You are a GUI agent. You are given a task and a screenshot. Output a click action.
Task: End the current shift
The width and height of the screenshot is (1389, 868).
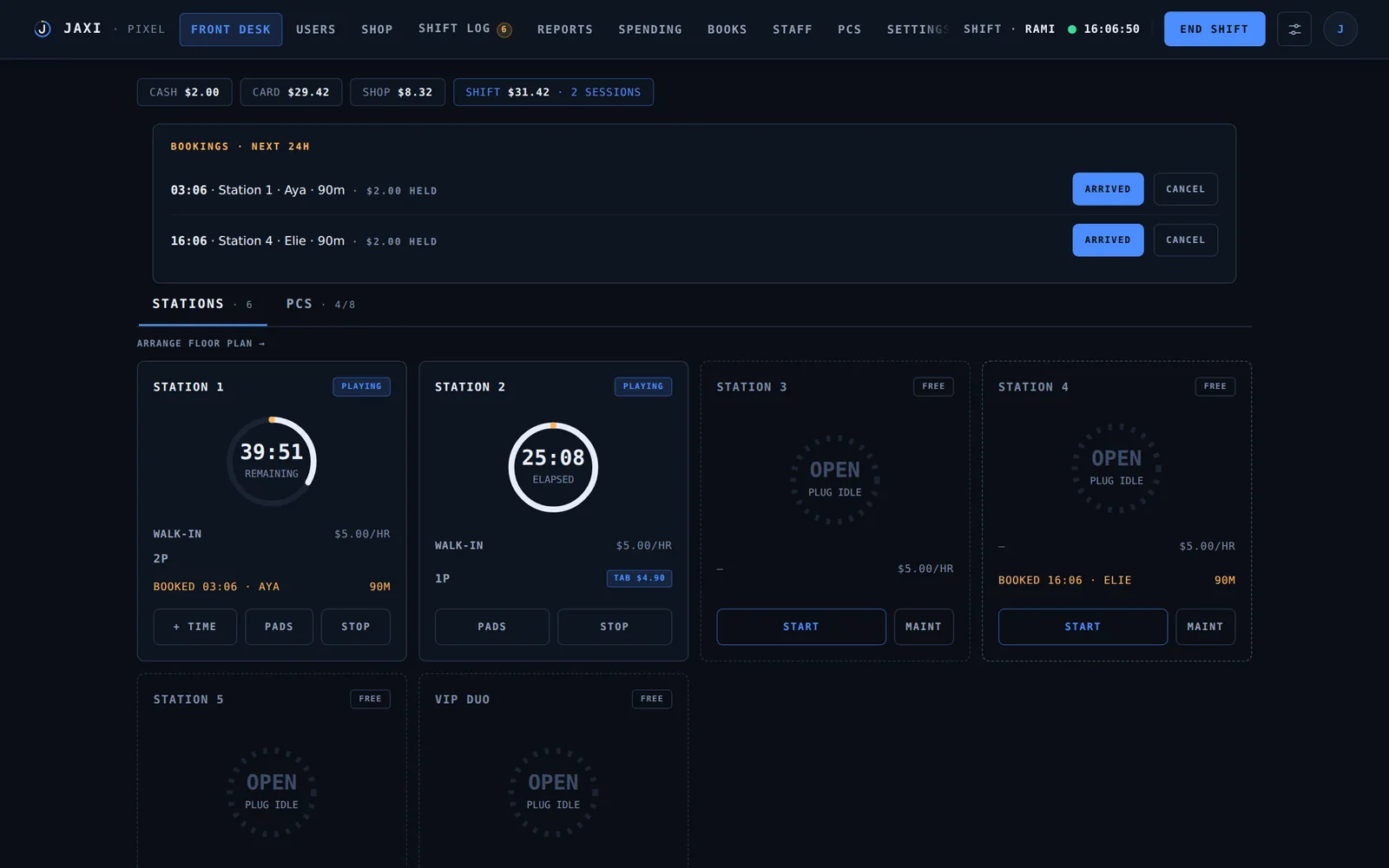click(1214, 30)
